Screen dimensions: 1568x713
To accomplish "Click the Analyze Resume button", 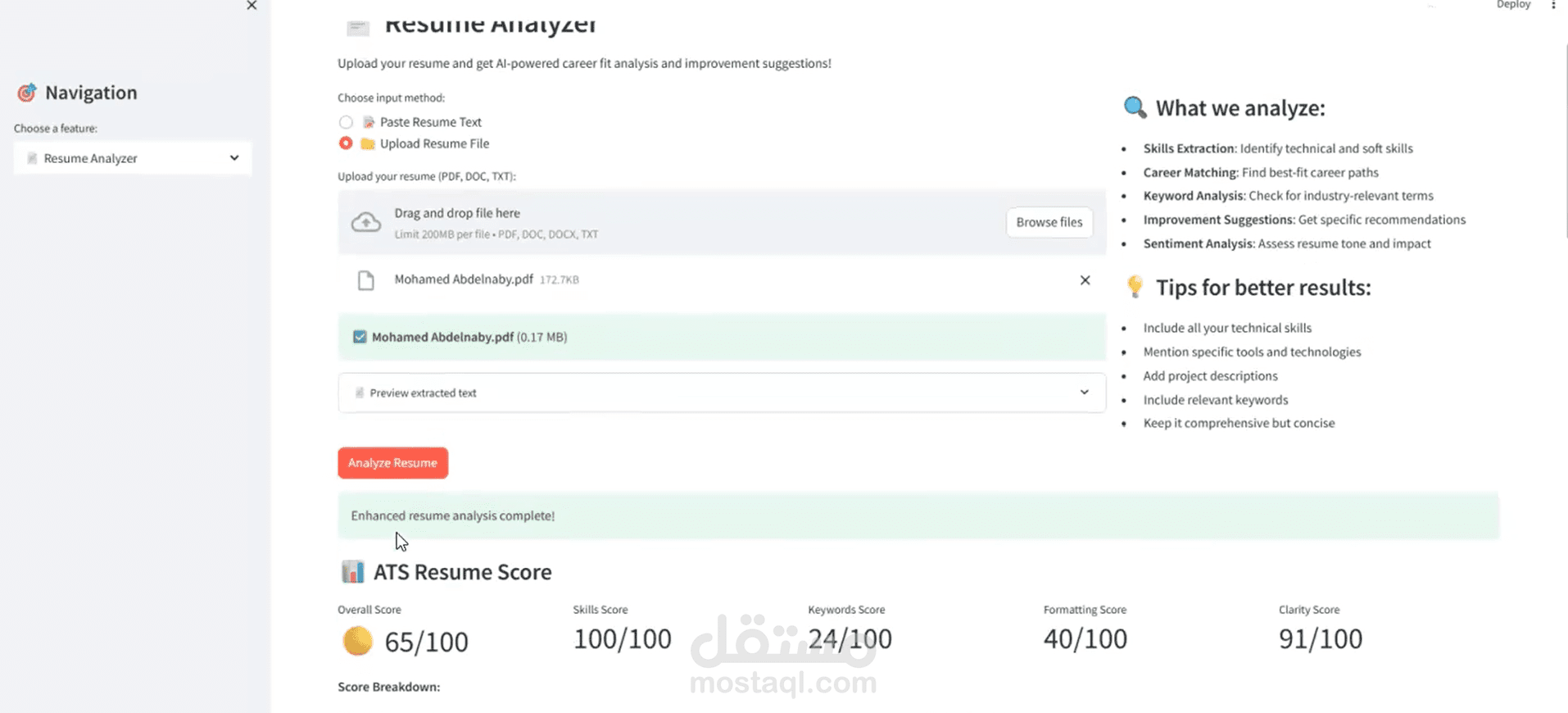I will (392, 463).
